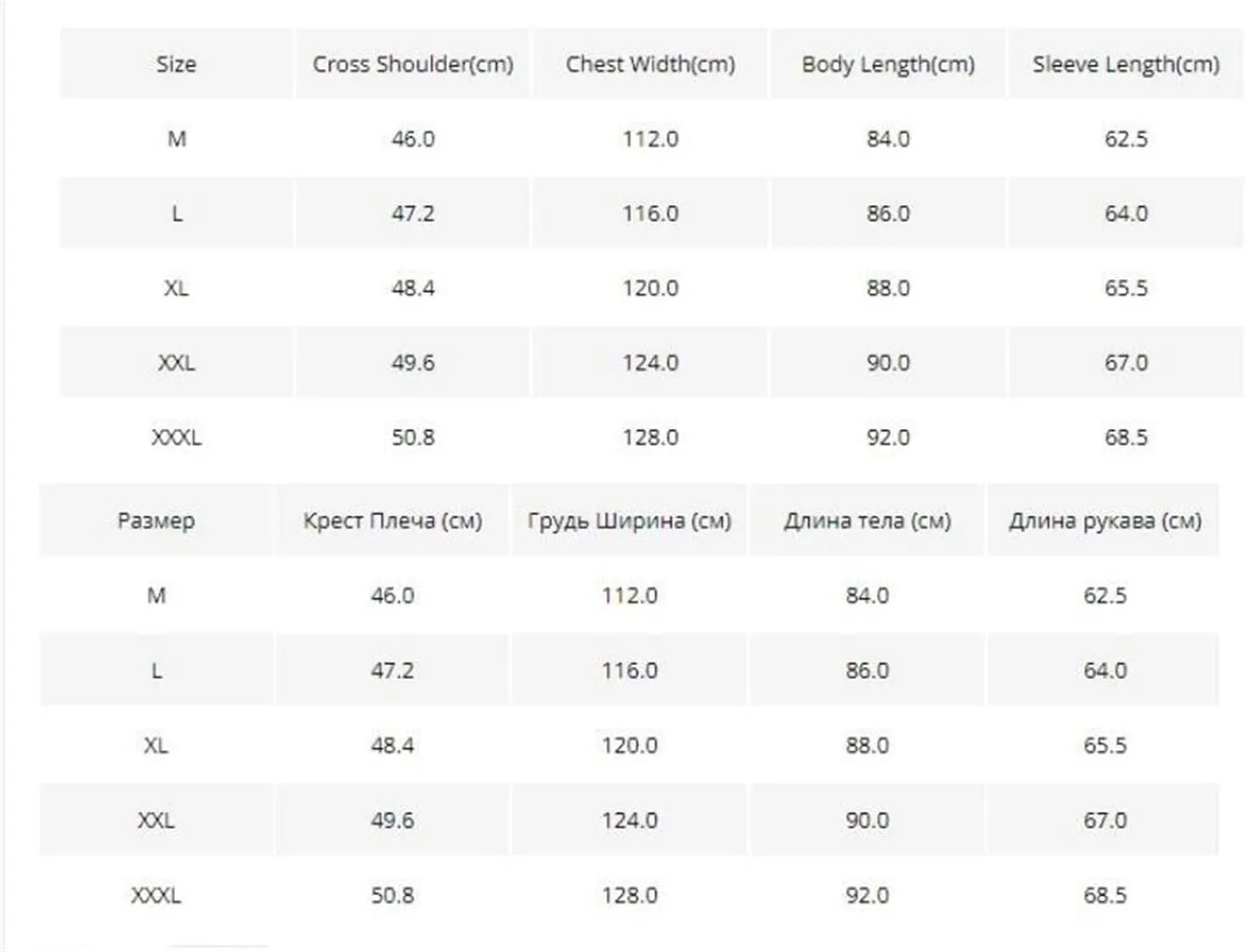Click the Size header in the English table
Viewport: 1246px width, 952px height.
(176, 65)
